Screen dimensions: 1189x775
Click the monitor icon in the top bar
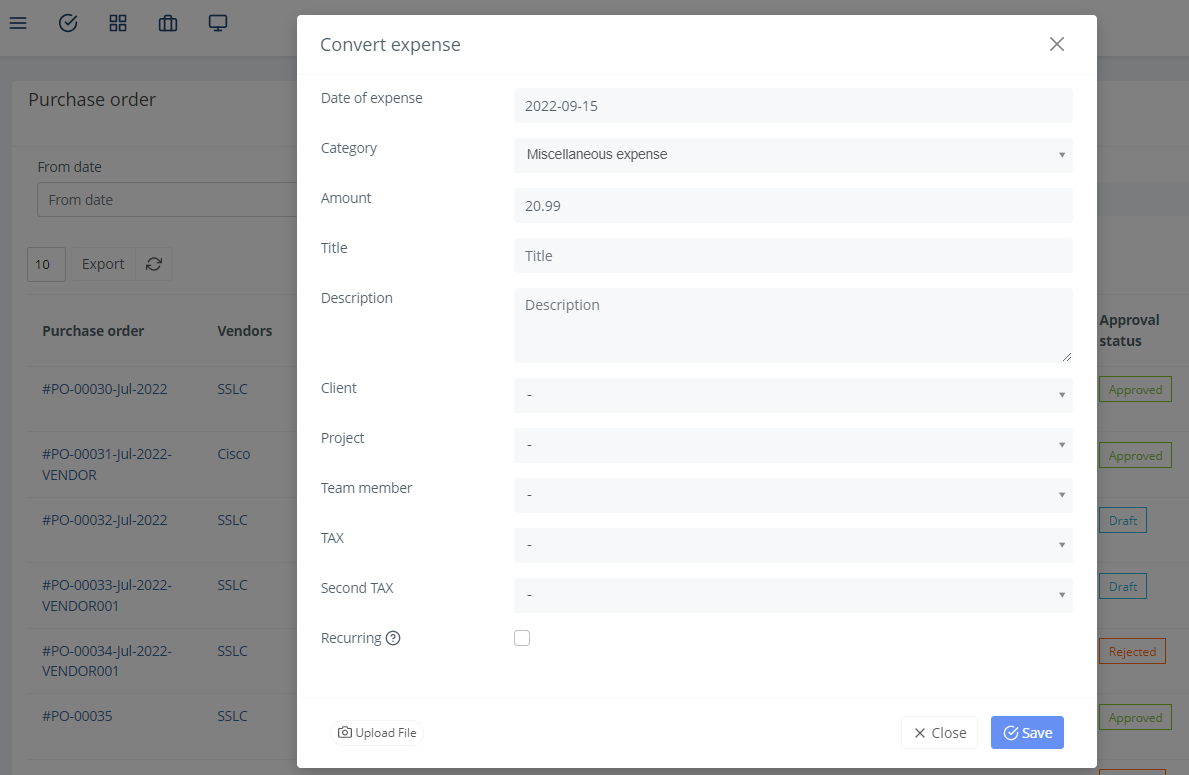tap(218, 23)
